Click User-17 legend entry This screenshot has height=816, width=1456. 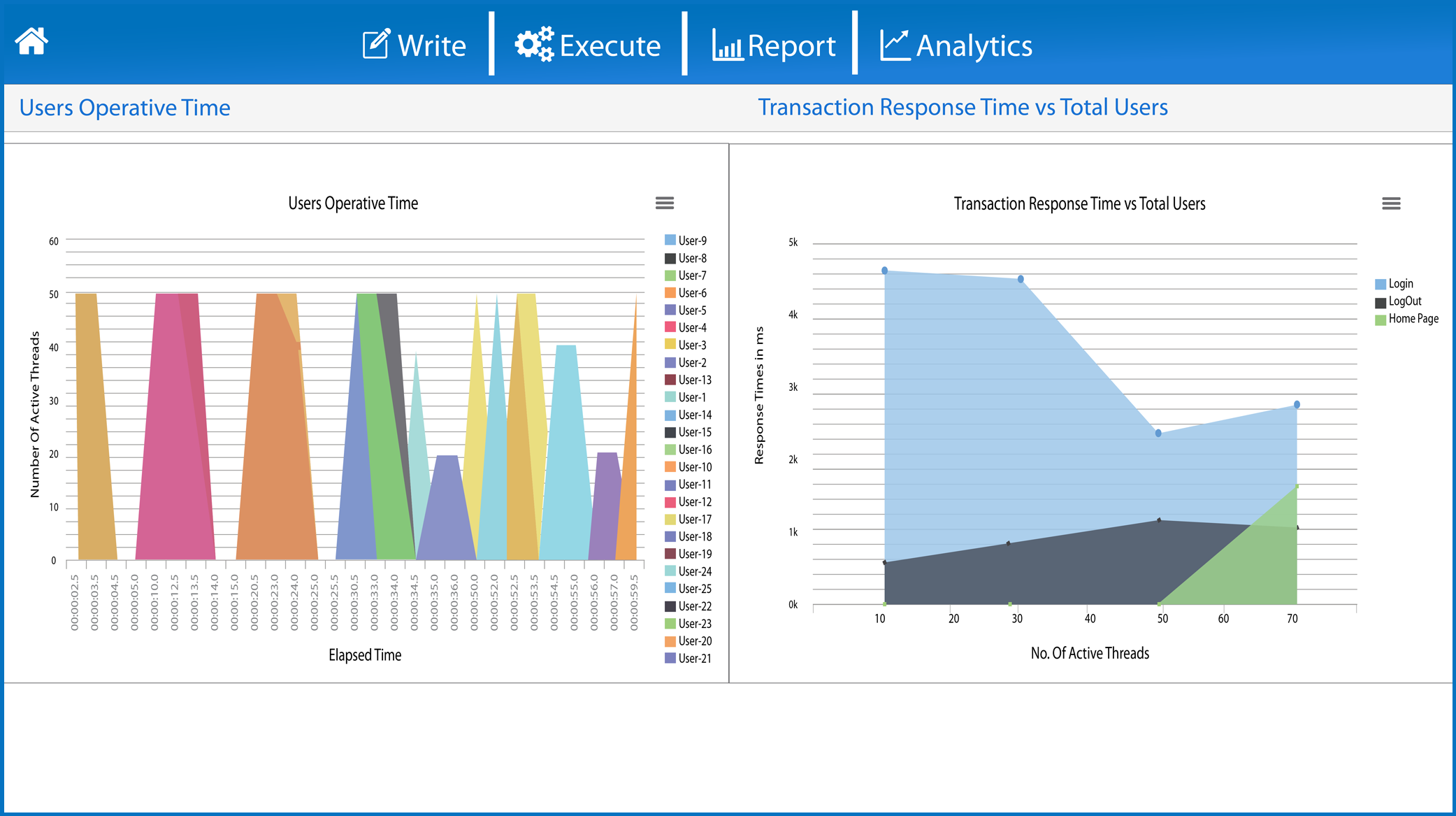689,520
